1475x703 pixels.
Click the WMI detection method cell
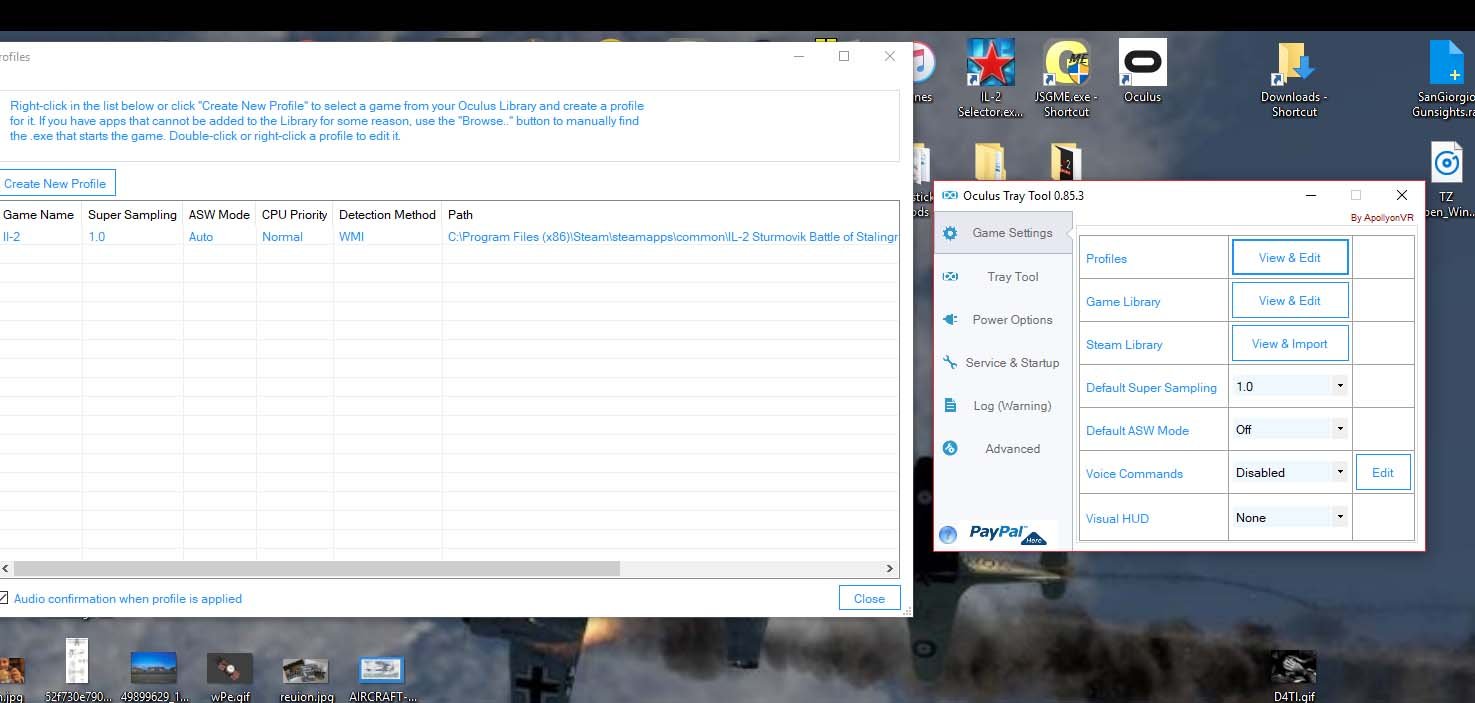tap(351, 237)
